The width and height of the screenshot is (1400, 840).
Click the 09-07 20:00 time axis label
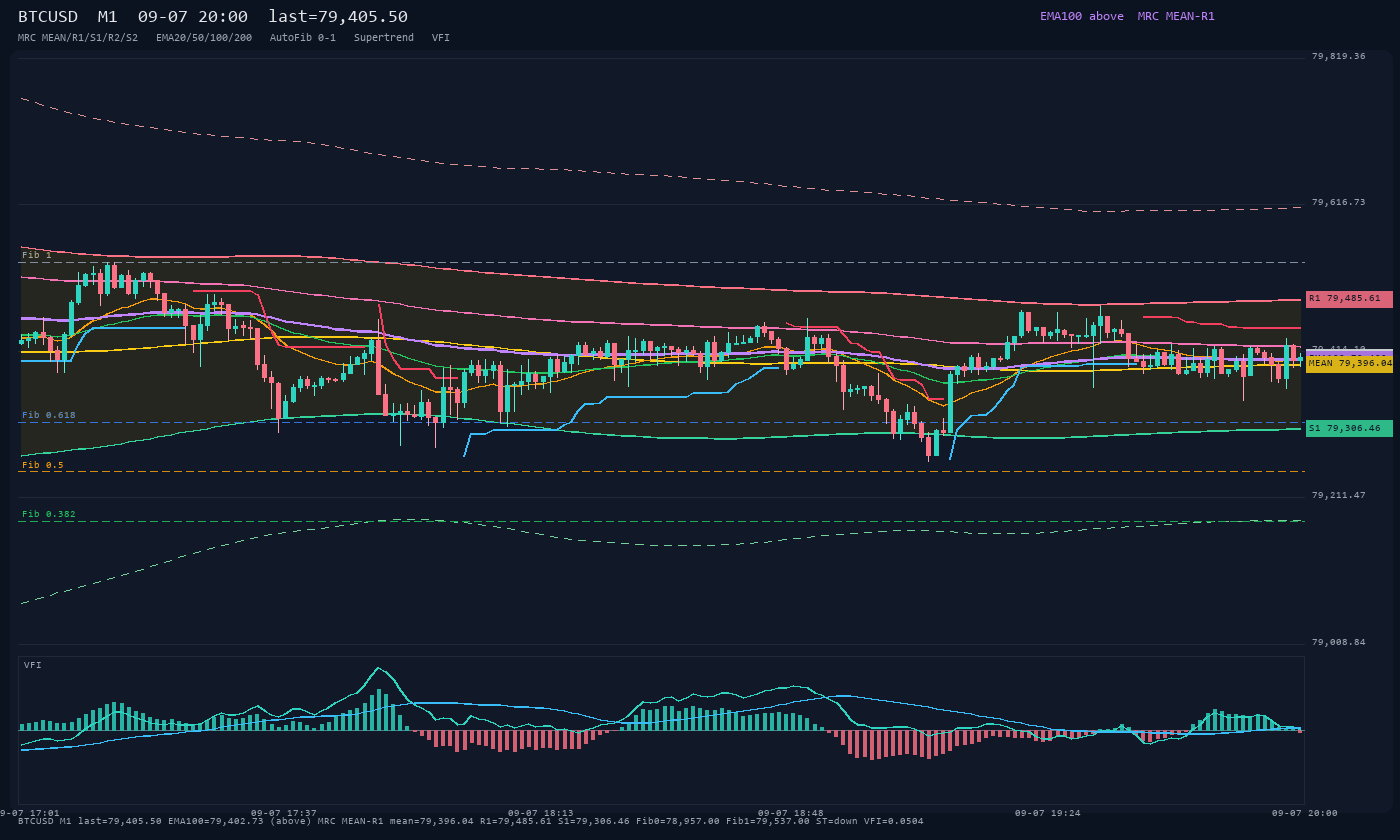coord(1305,813)
